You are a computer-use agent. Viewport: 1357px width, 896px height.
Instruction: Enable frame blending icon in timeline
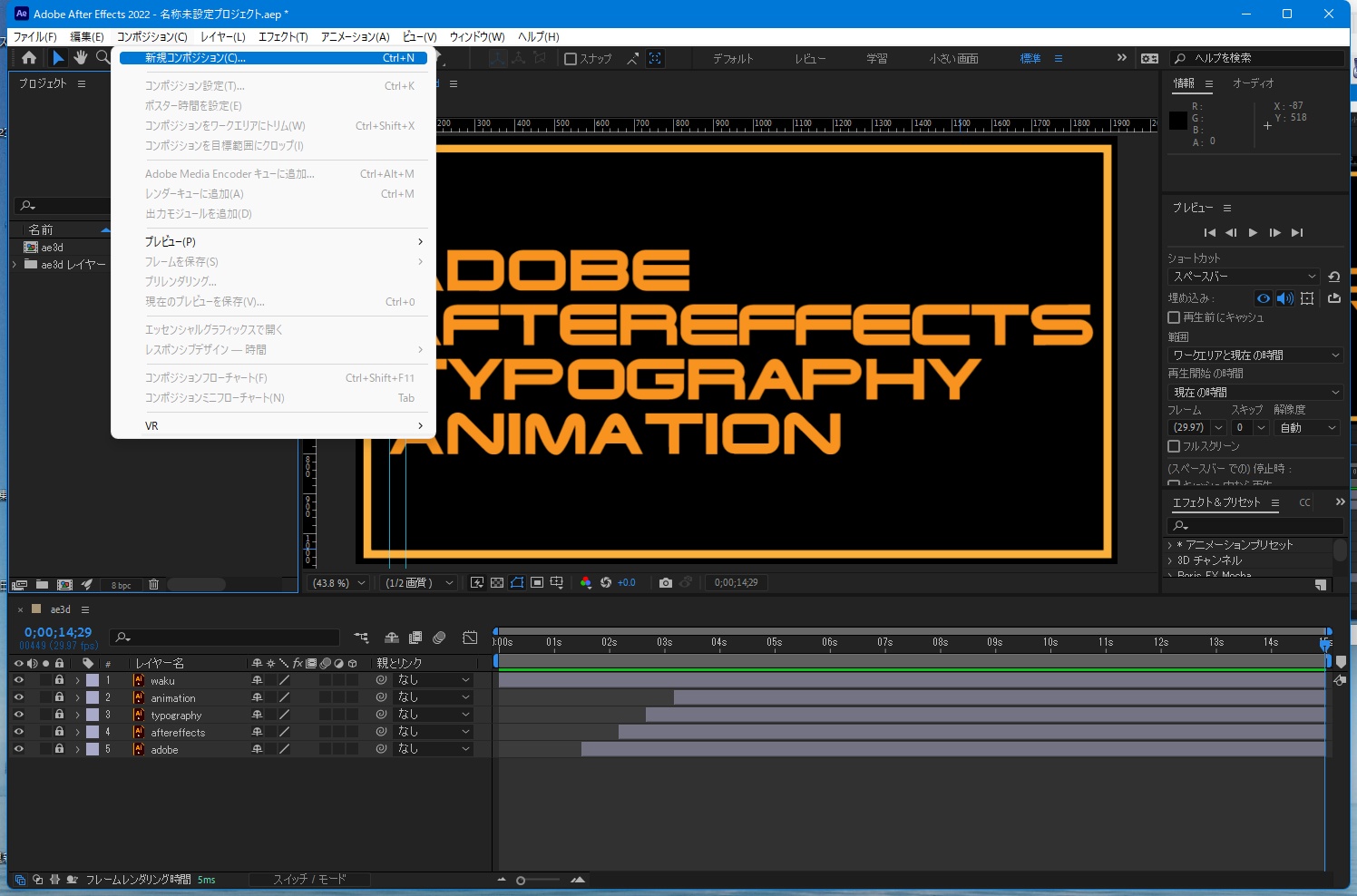click(415, 638)
